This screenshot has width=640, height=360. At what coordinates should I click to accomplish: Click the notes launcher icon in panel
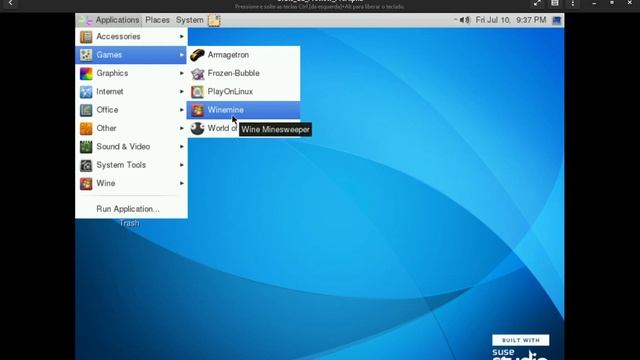point(214,20)
